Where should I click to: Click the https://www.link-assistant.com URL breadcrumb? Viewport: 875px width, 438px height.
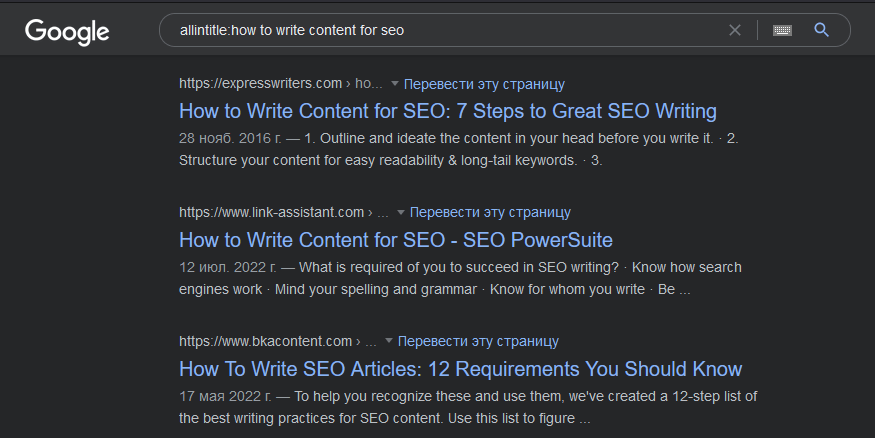pyautogui.click(x=283, y=213)
